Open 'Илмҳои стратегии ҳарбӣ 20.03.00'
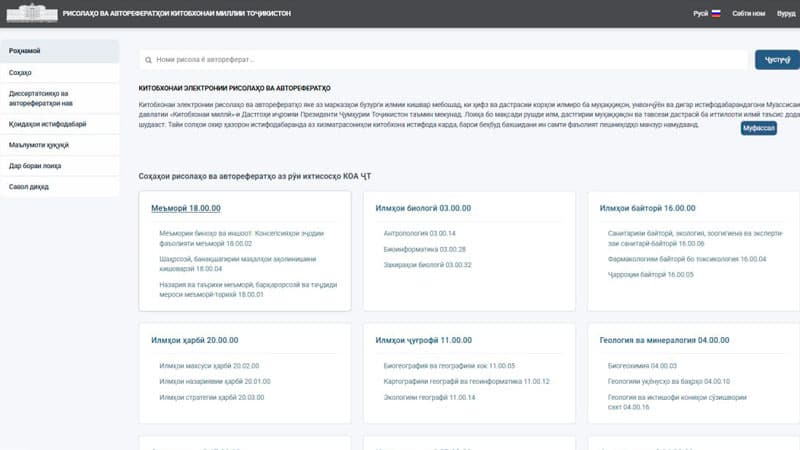The height and width of the screenshot is (450, 800). (x=212, y=397)
